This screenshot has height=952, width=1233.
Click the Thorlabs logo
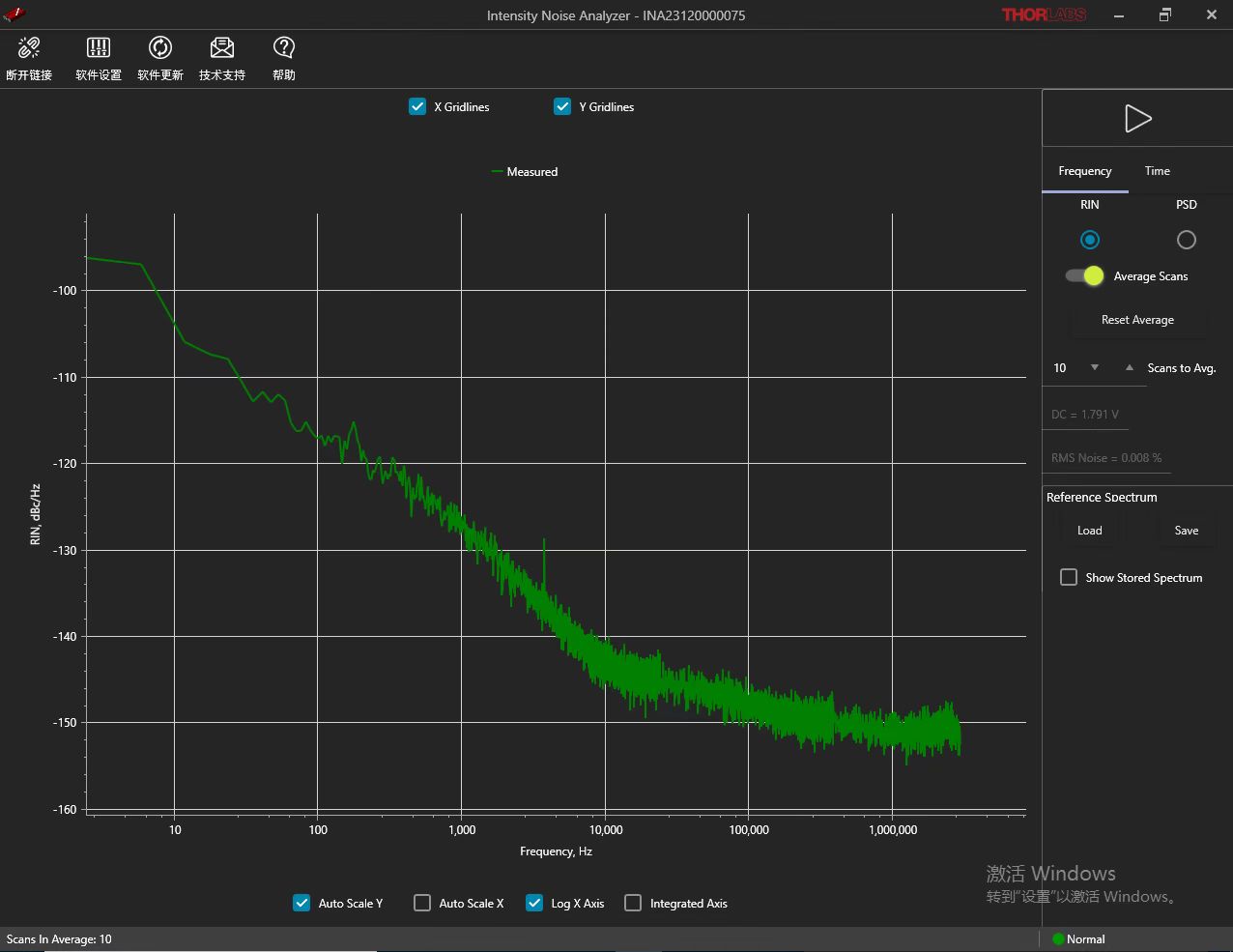point(1044,14)
